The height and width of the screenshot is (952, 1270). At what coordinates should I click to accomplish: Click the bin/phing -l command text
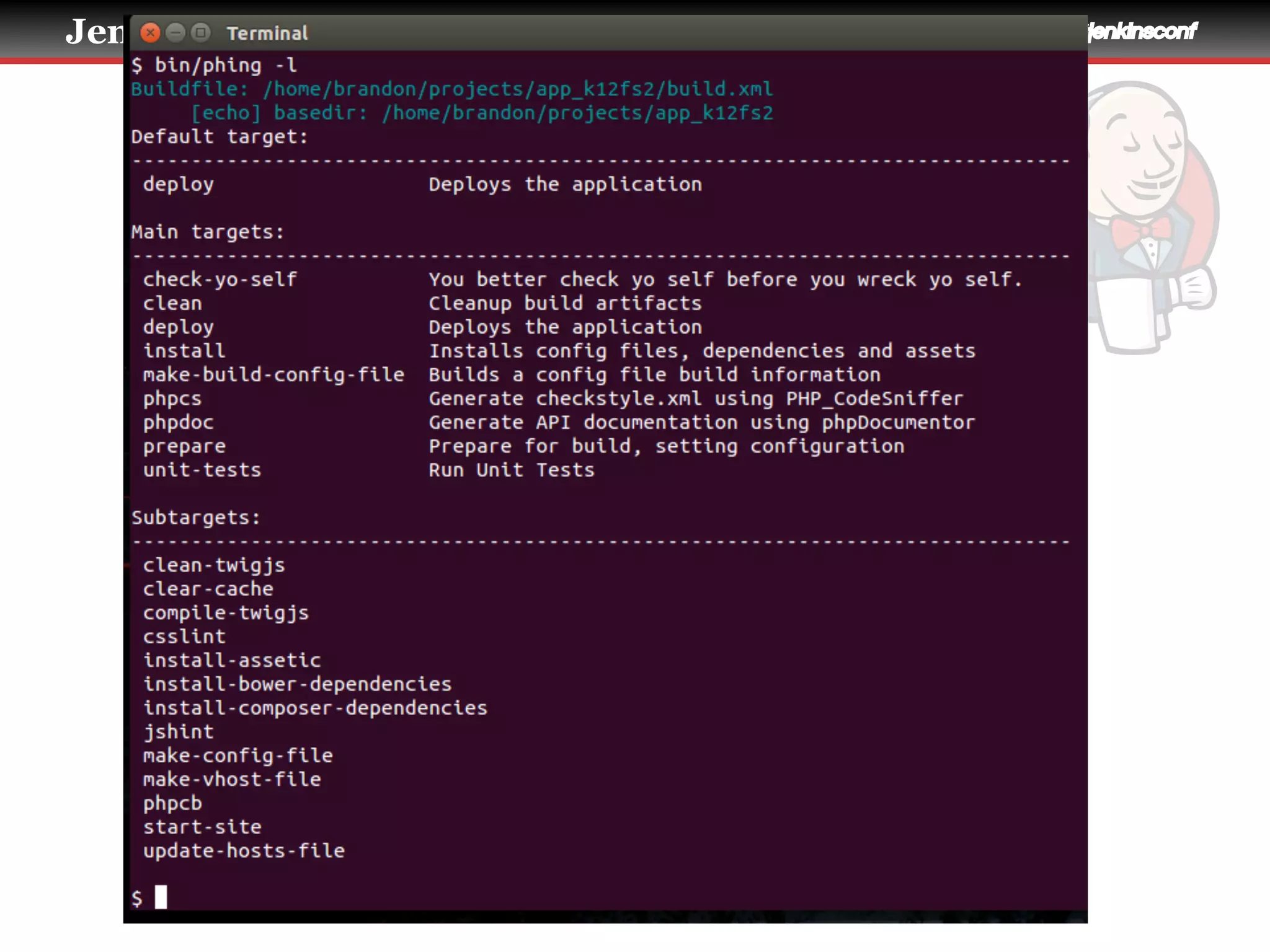[x=226, y=65]
